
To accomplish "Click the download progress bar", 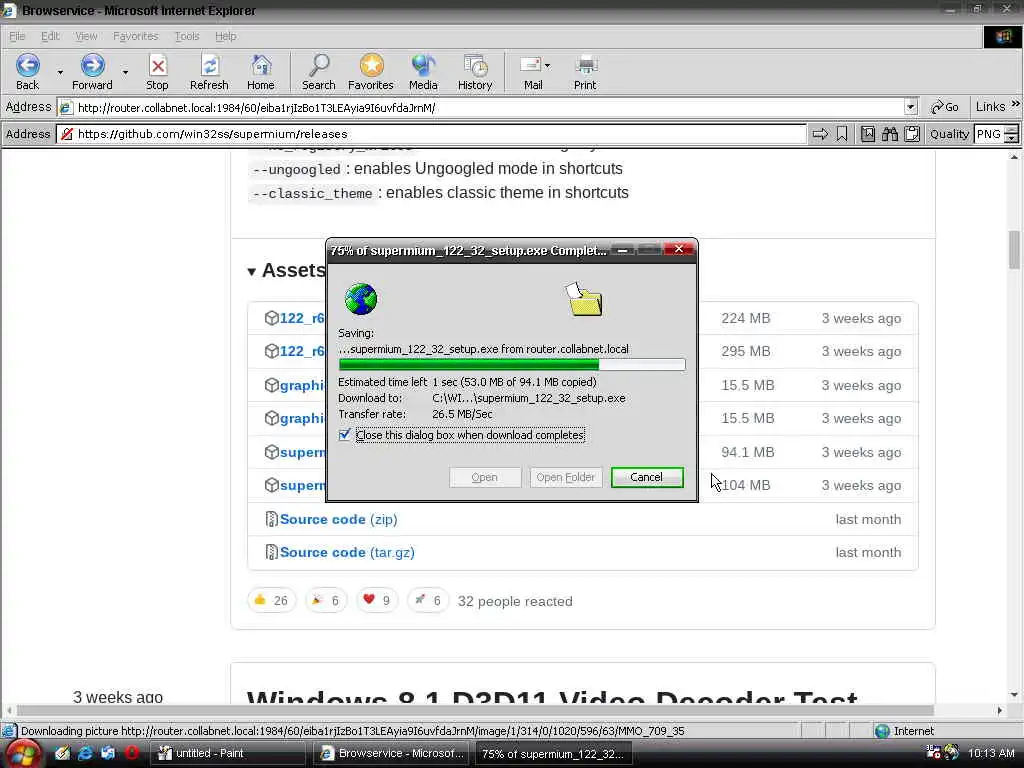I will pyautogui.click(x=512, y=365).
